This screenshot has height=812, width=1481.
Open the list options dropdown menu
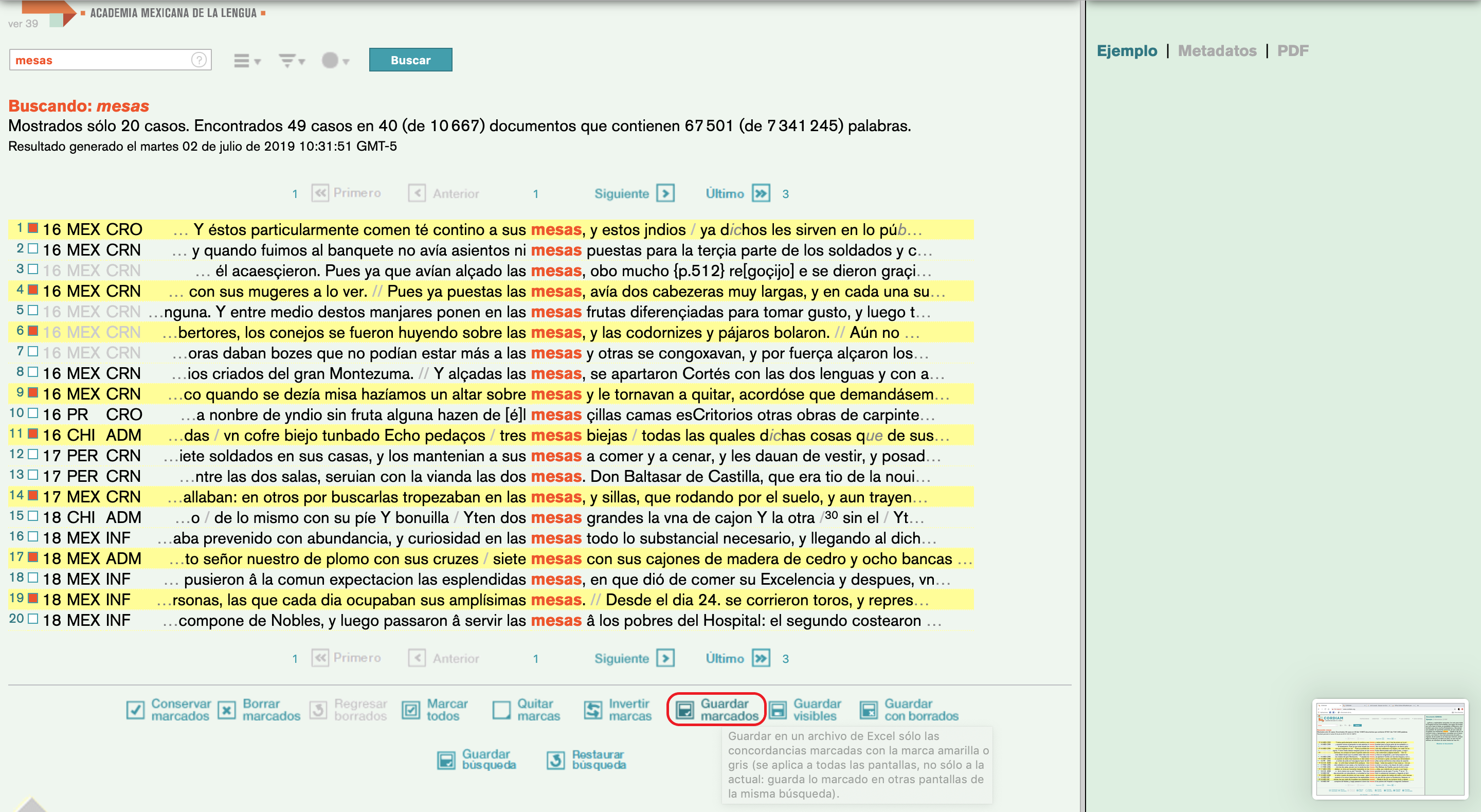click(247, 60)
